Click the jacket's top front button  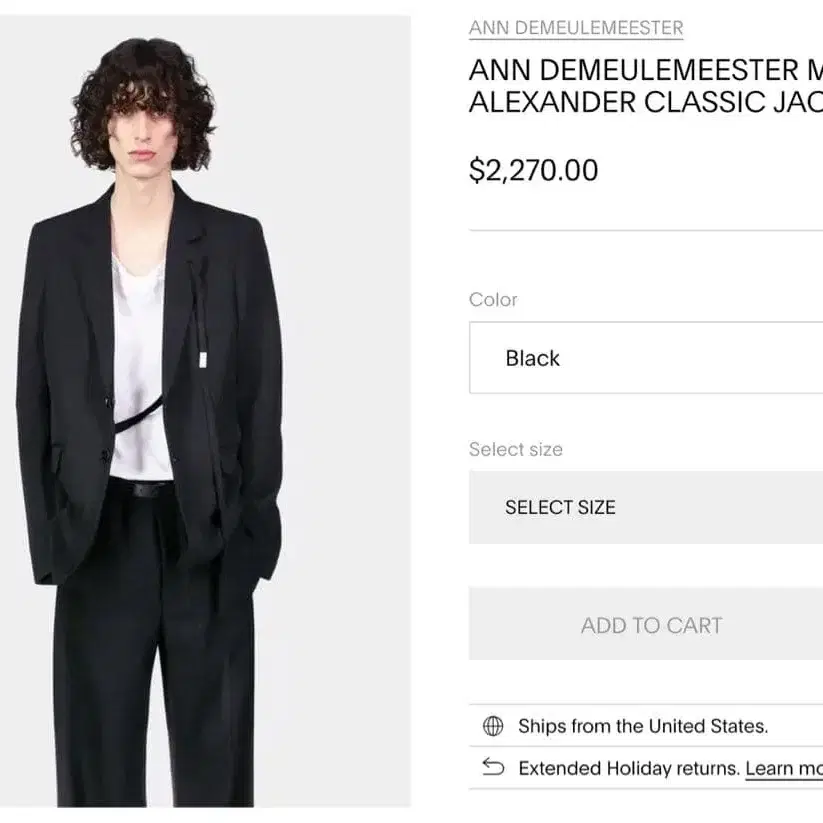pos(109,399)
